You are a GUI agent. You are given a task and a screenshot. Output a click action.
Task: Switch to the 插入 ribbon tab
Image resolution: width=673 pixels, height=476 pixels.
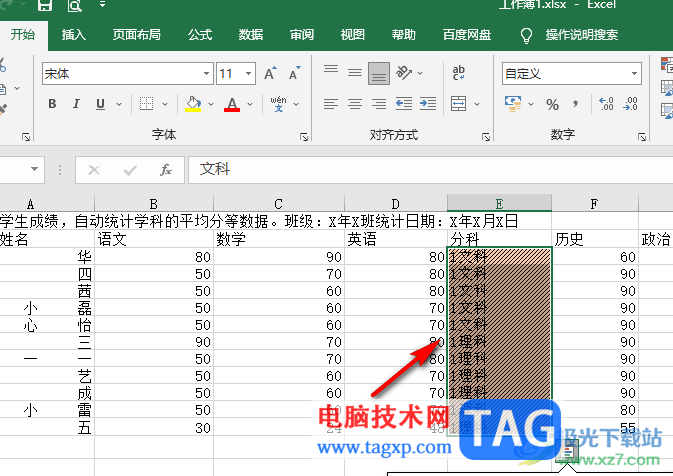click(x=73, y=35)
